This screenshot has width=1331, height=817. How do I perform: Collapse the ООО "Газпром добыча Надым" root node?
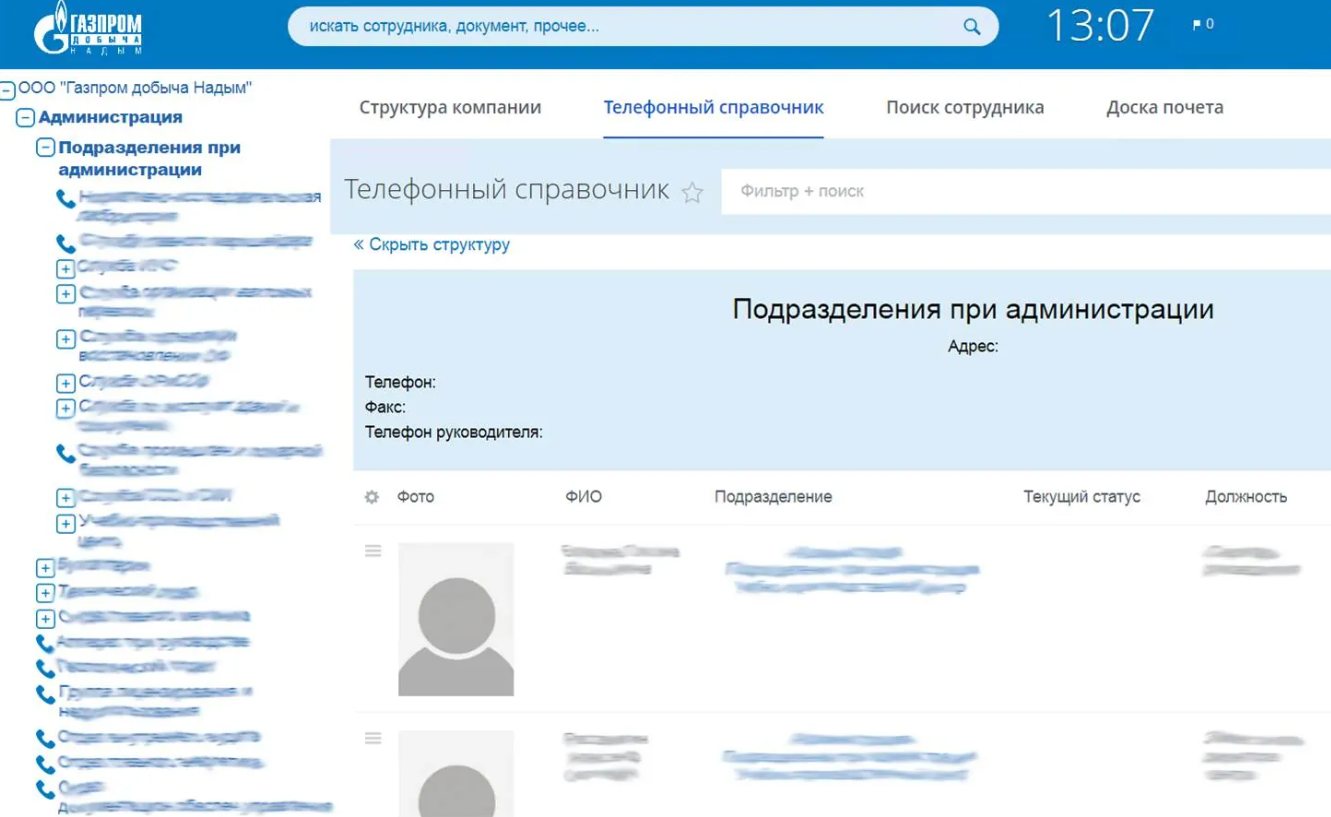[x=8, y=90]
